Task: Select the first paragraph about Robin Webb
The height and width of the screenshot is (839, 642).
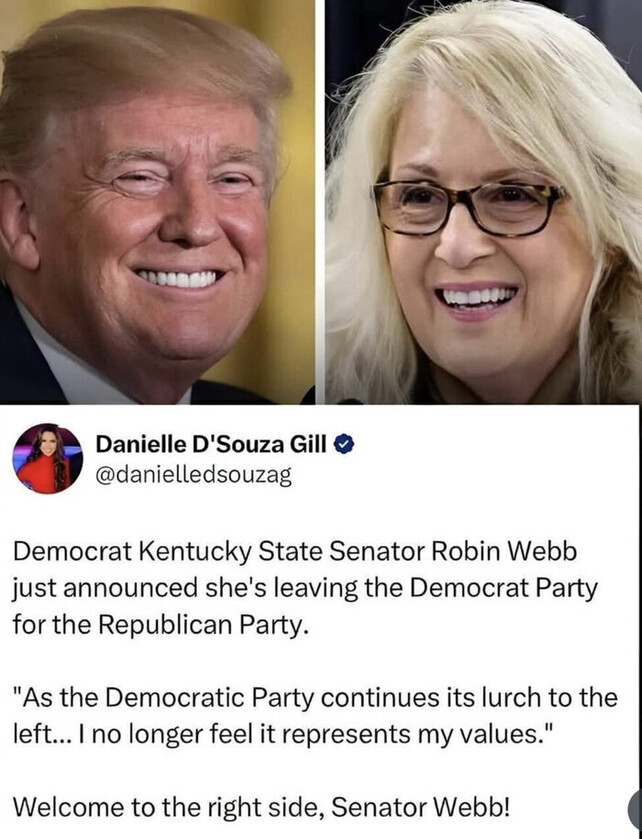Action: pyautogui.click(x=305, y=588)
